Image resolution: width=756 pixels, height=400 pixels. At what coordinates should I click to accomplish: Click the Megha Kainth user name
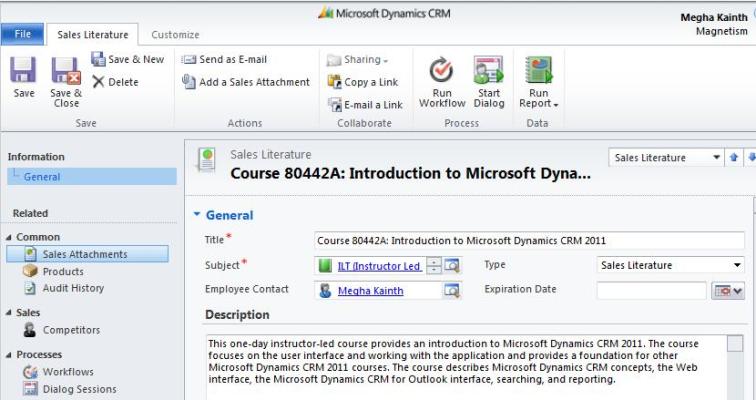click(714, 17)
